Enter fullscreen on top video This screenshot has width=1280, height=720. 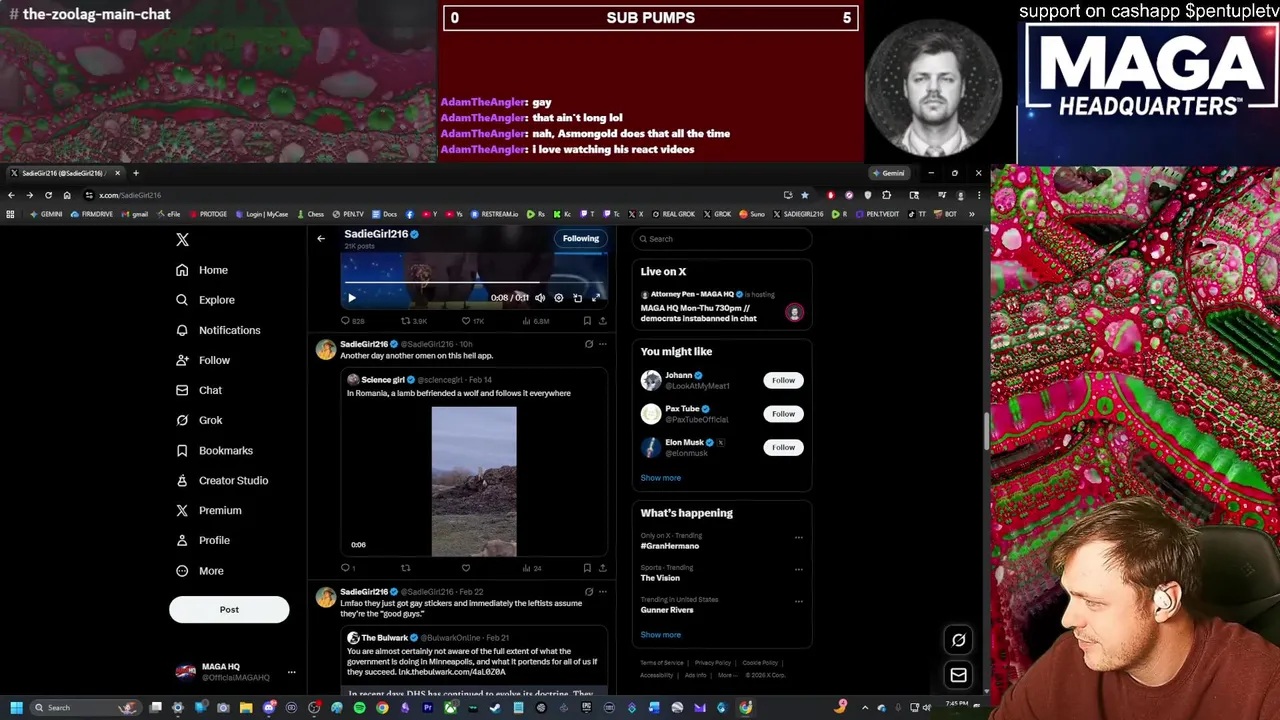click(596, 297)
